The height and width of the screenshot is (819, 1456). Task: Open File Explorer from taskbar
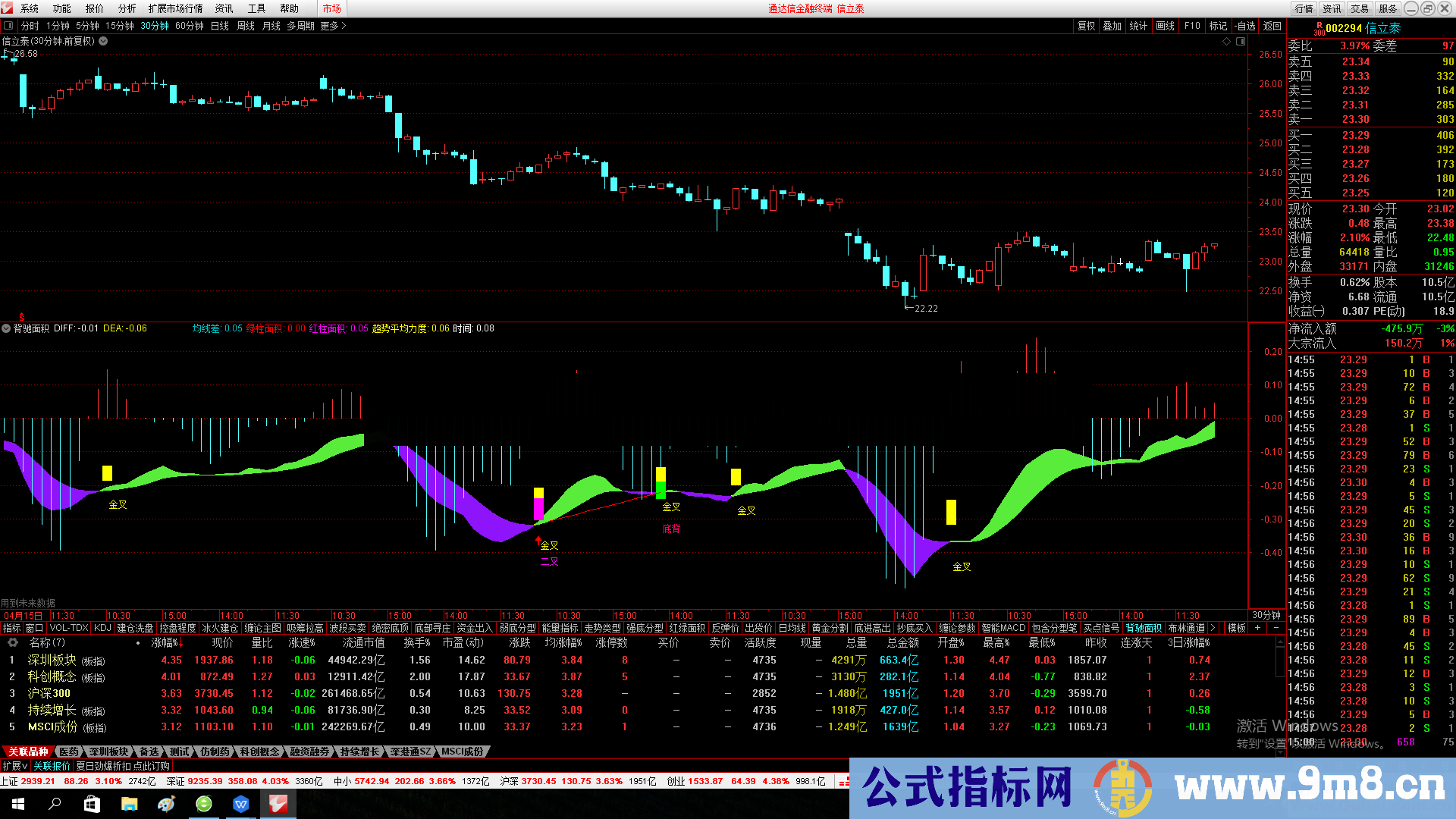(129, 804)
